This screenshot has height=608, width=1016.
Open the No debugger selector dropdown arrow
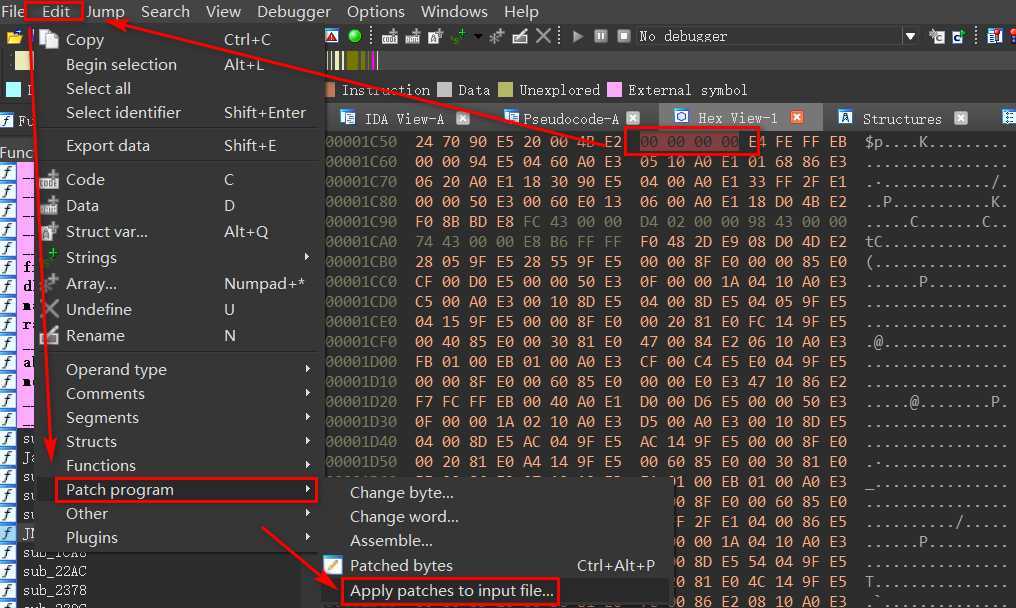910,36
